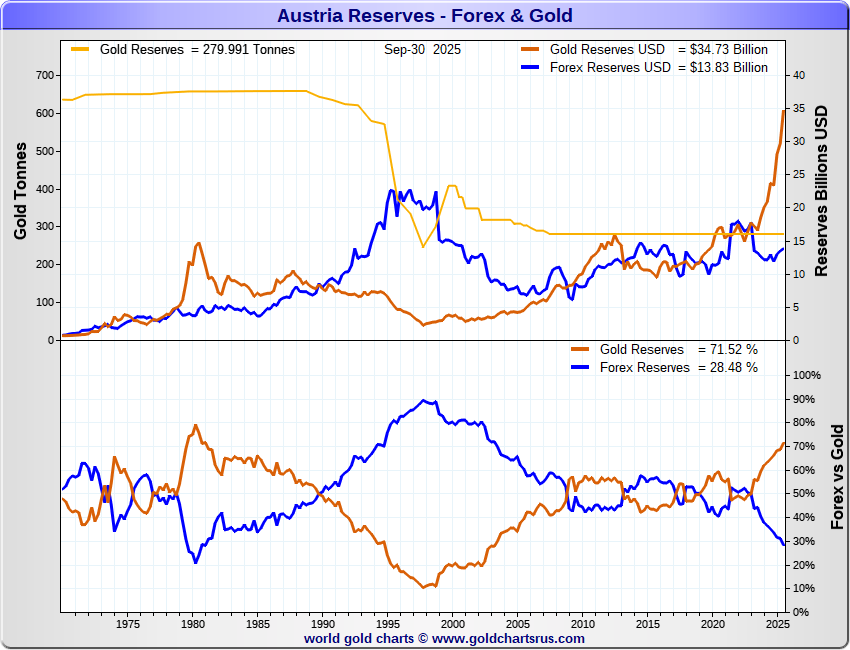850x650 pixels.
Task: Click the 400 tick on Gold Tonnes axis
Action: (45, 189)
